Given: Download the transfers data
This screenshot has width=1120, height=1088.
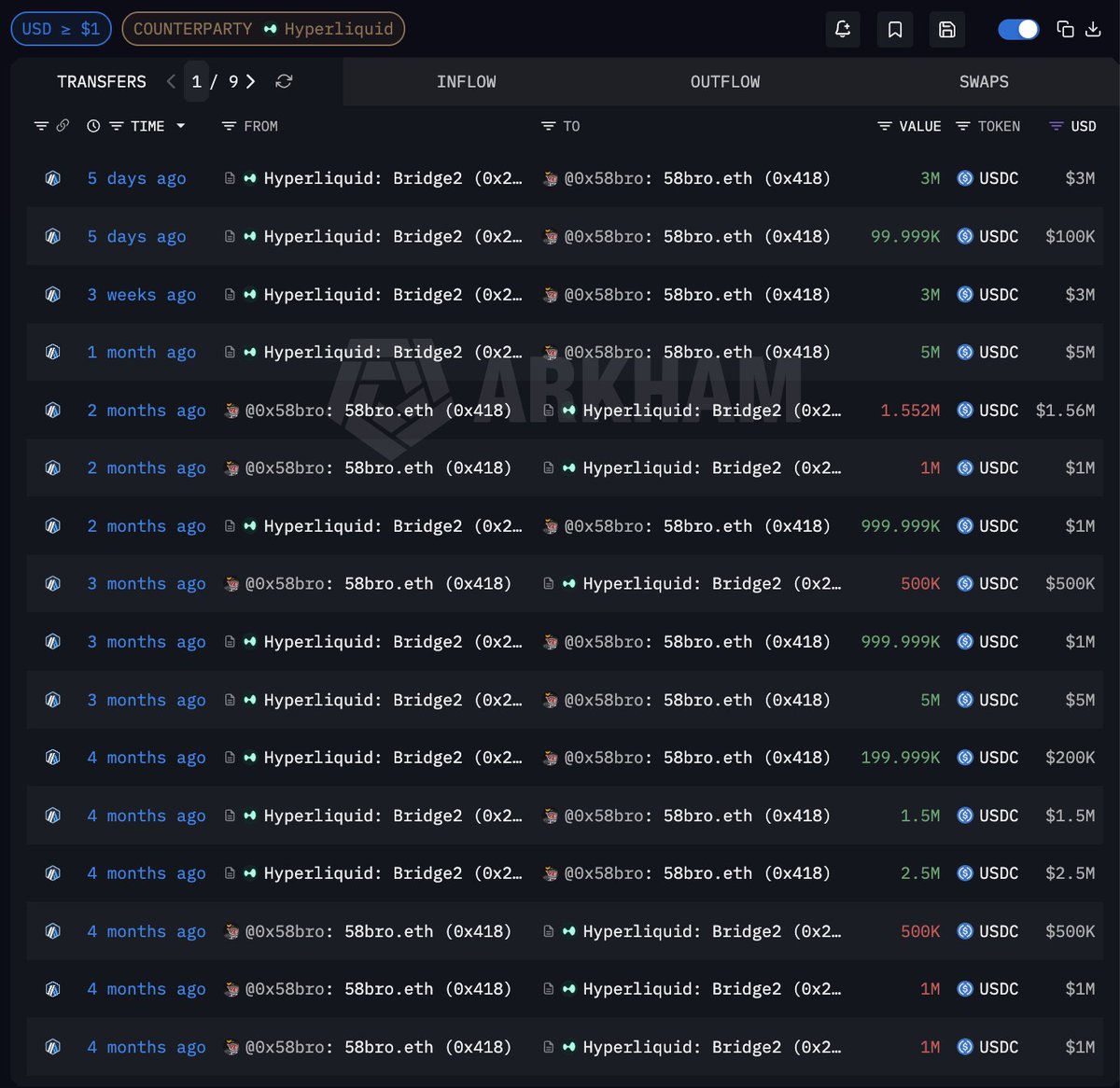Looking at the screenshot, I should pos(1093,29).
